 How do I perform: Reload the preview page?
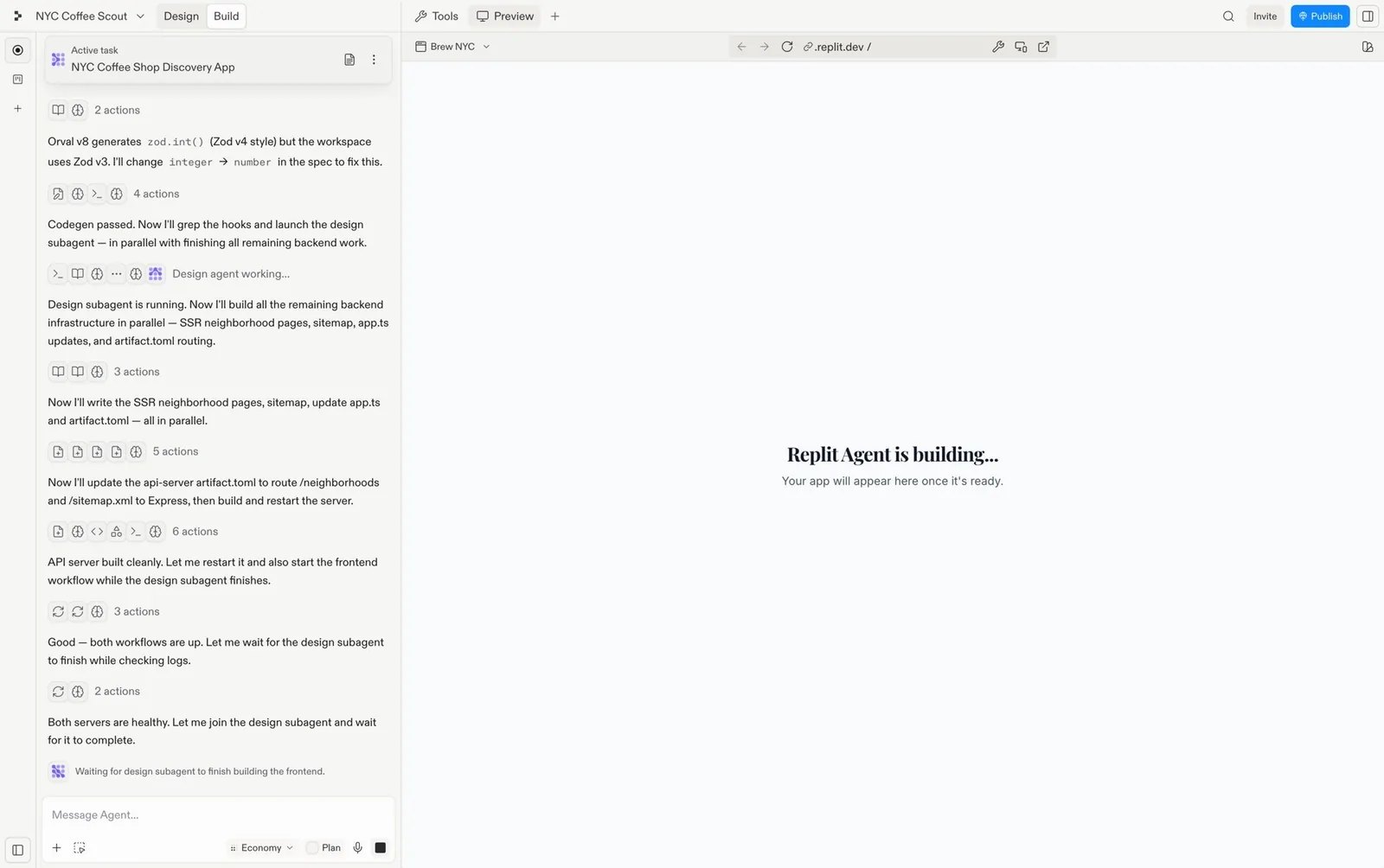click(x=787, y=47)
